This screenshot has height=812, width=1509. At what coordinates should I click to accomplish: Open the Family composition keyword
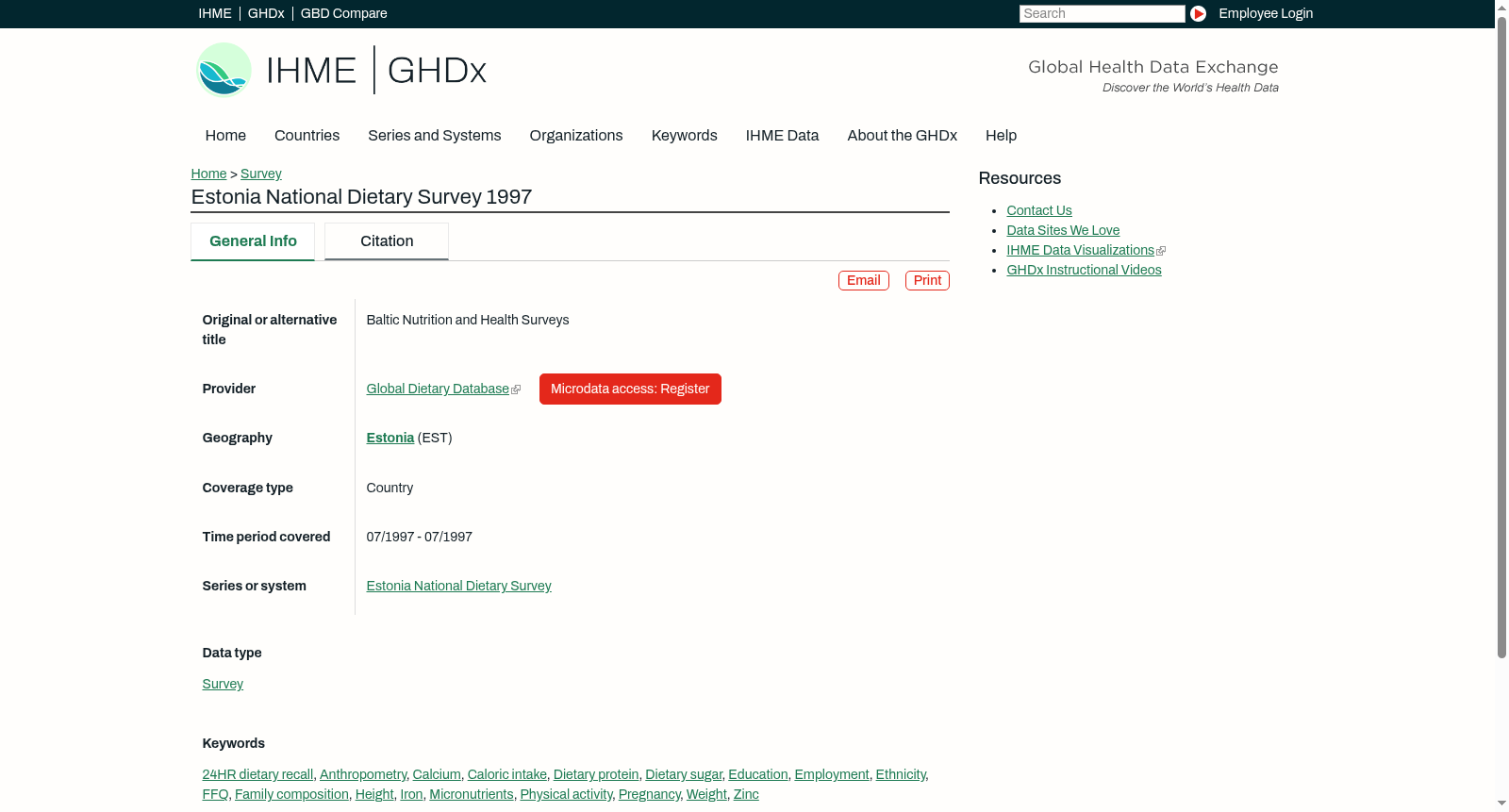(x=291, y=795)
